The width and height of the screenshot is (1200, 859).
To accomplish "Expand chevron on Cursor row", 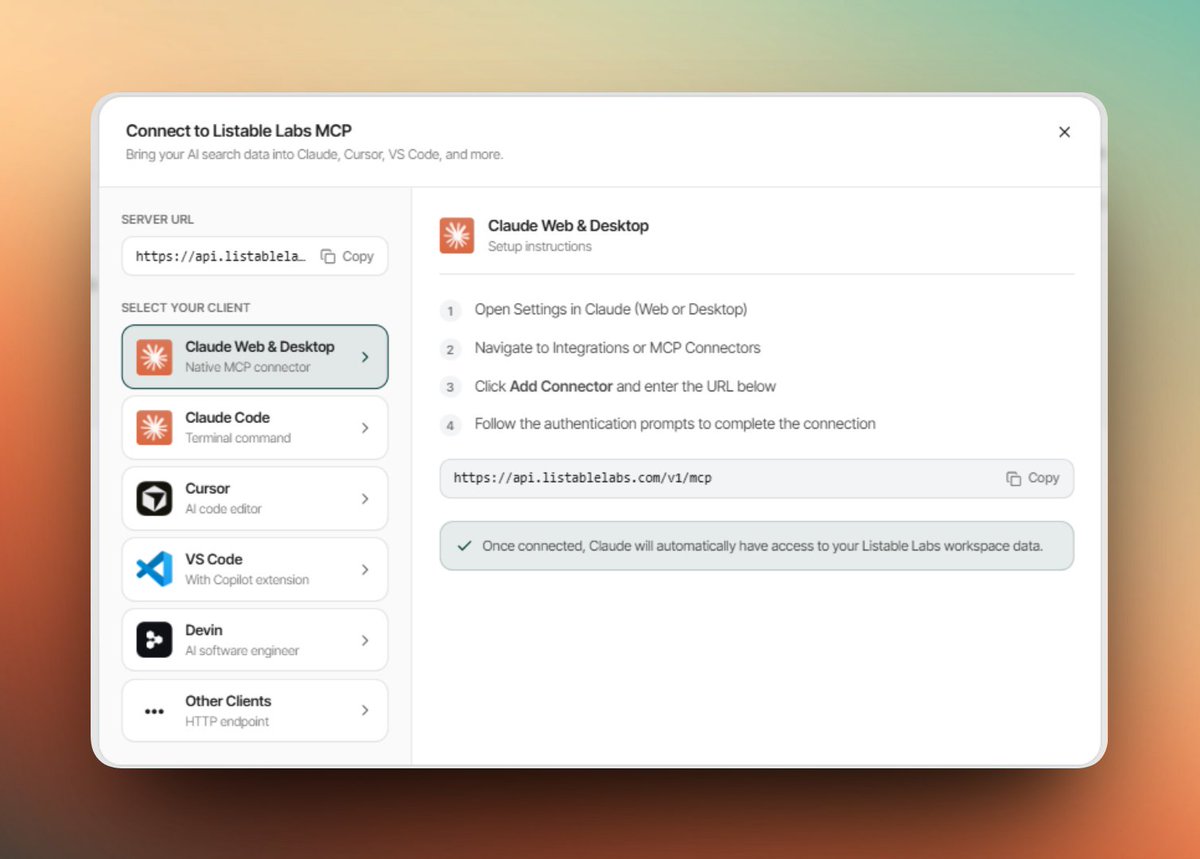I will [365, 499].
